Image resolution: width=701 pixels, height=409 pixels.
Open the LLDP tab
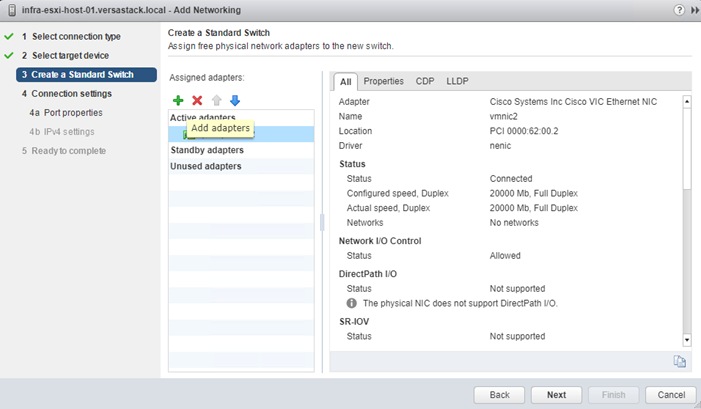tap(457, 81)
